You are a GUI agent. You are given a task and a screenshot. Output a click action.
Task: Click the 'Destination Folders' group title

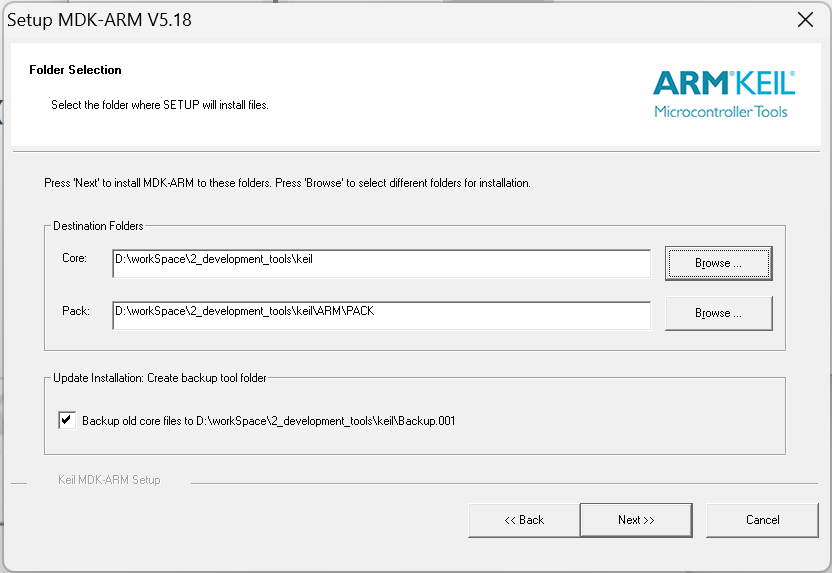98,226
